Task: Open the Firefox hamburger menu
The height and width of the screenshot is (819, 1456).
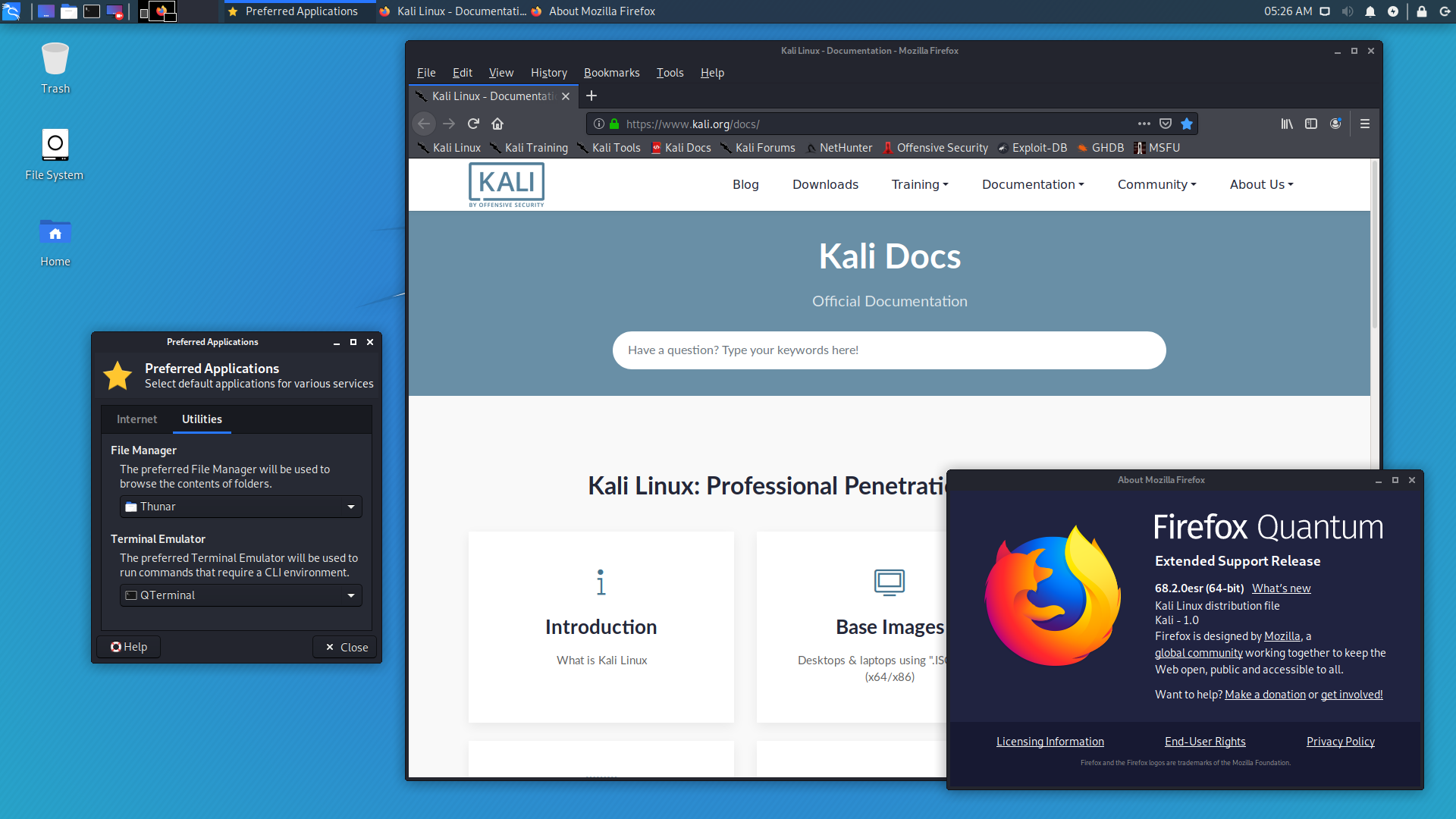Action: (x=1365, y=124)
